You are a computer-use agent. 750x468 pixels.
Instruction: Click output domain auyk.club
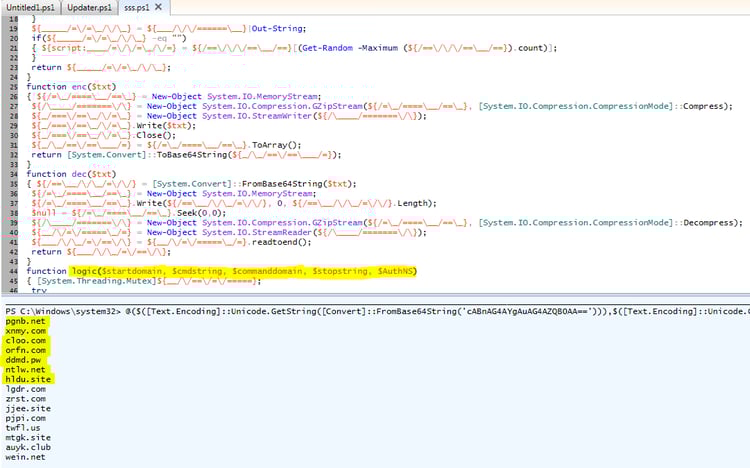click(x=28, y=447)
